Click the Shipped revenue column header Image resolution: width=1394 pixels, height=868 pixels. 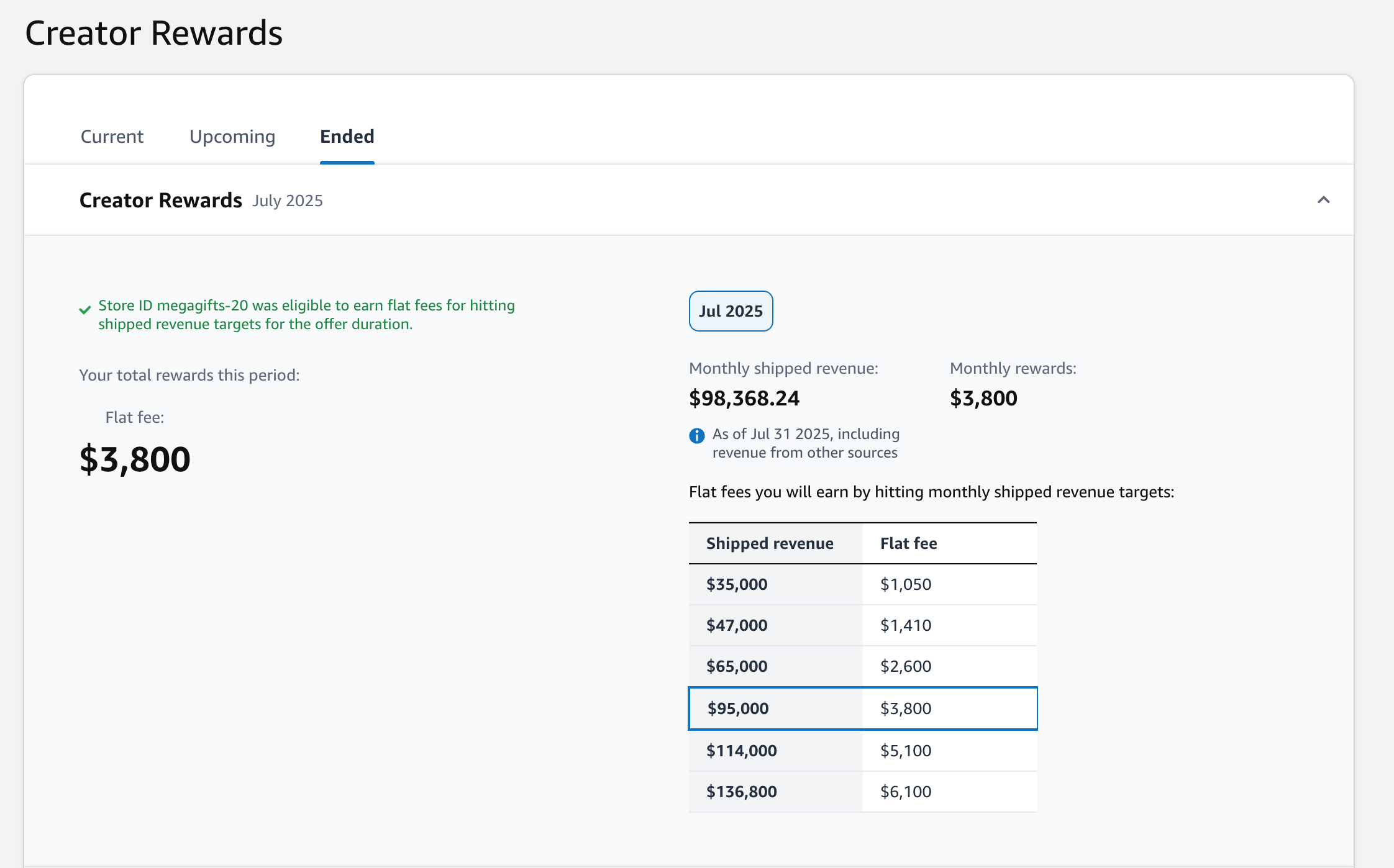pos(770,543)
